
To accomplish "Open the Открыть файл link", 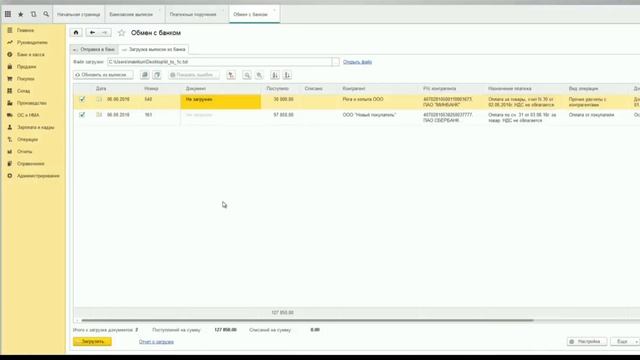I will click(x=357, y=62).
